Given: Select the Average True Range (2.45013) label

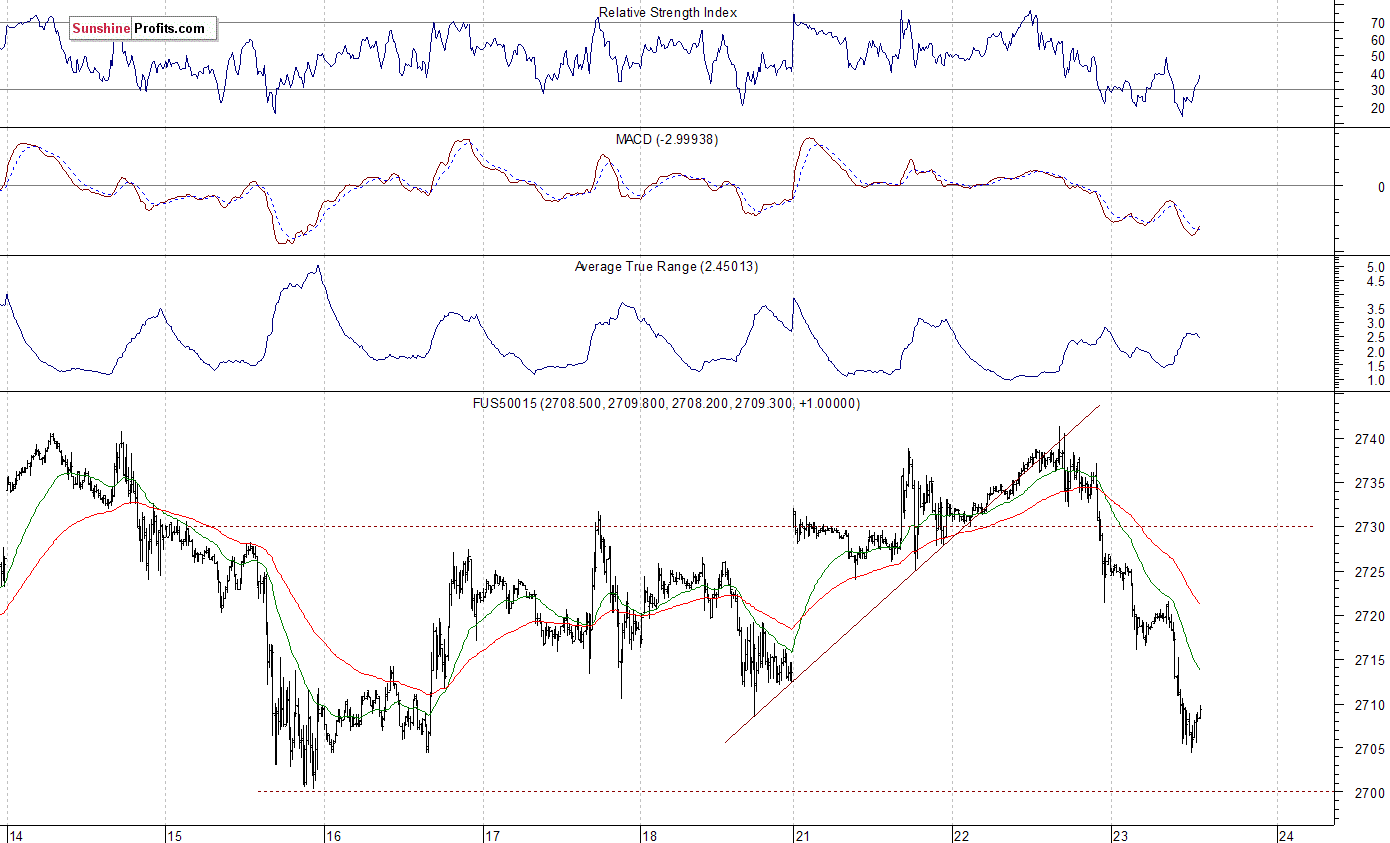Looking at the screenshot, I should (667, 266).
